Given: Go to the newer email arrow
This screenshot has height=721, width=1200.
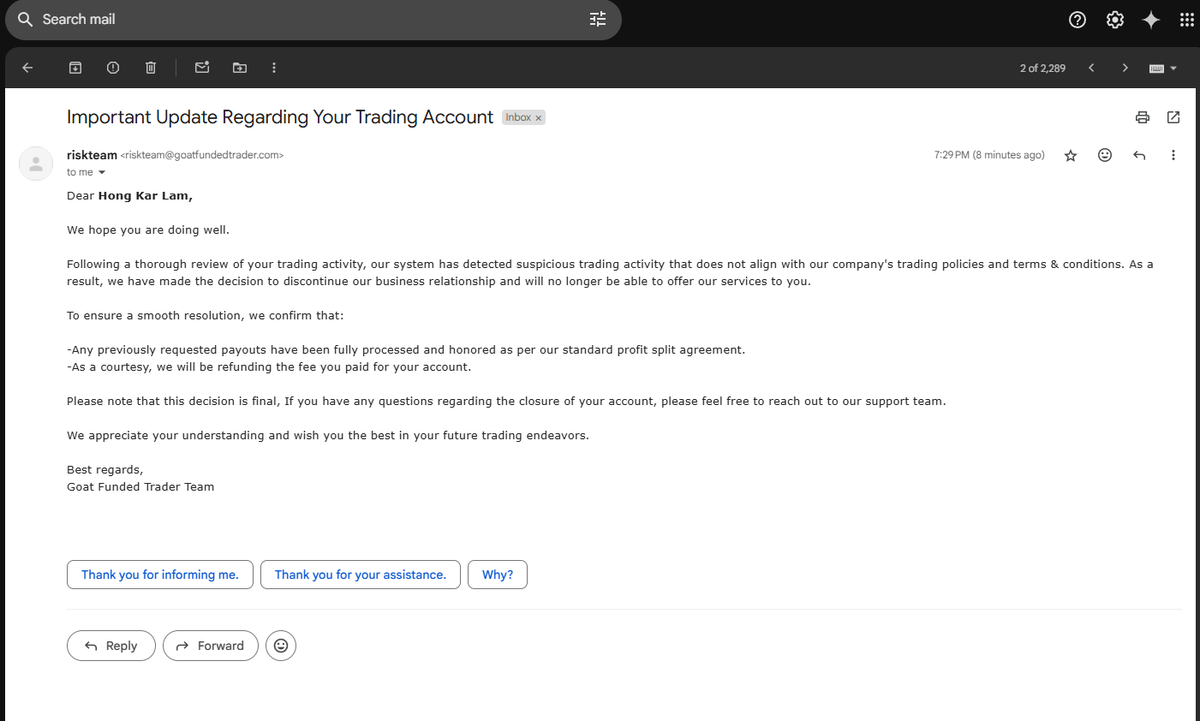Looking at the screenshot, I should [1091, 68].
